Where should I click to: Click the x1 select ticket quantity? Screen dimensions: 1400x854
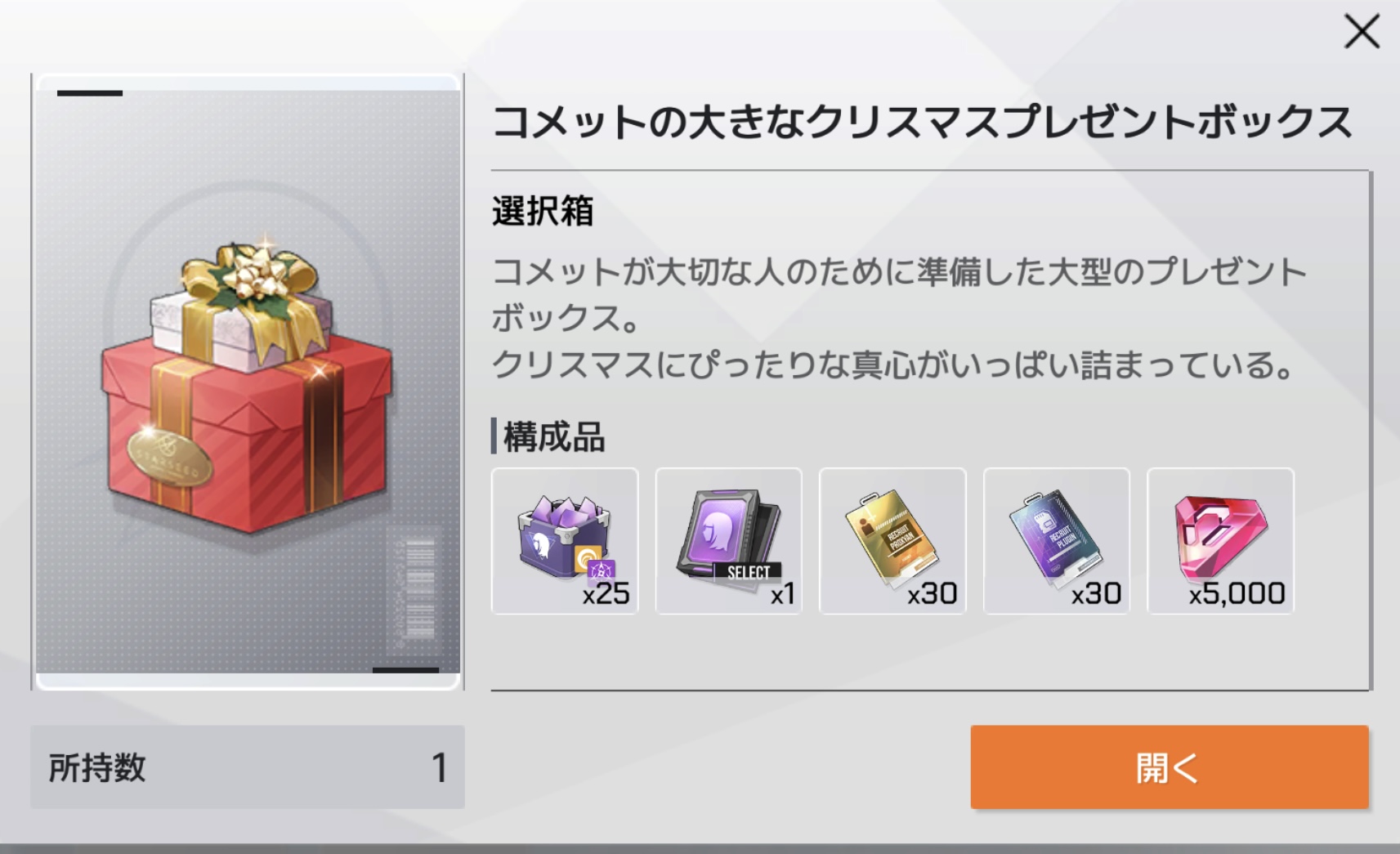(782, 594)
